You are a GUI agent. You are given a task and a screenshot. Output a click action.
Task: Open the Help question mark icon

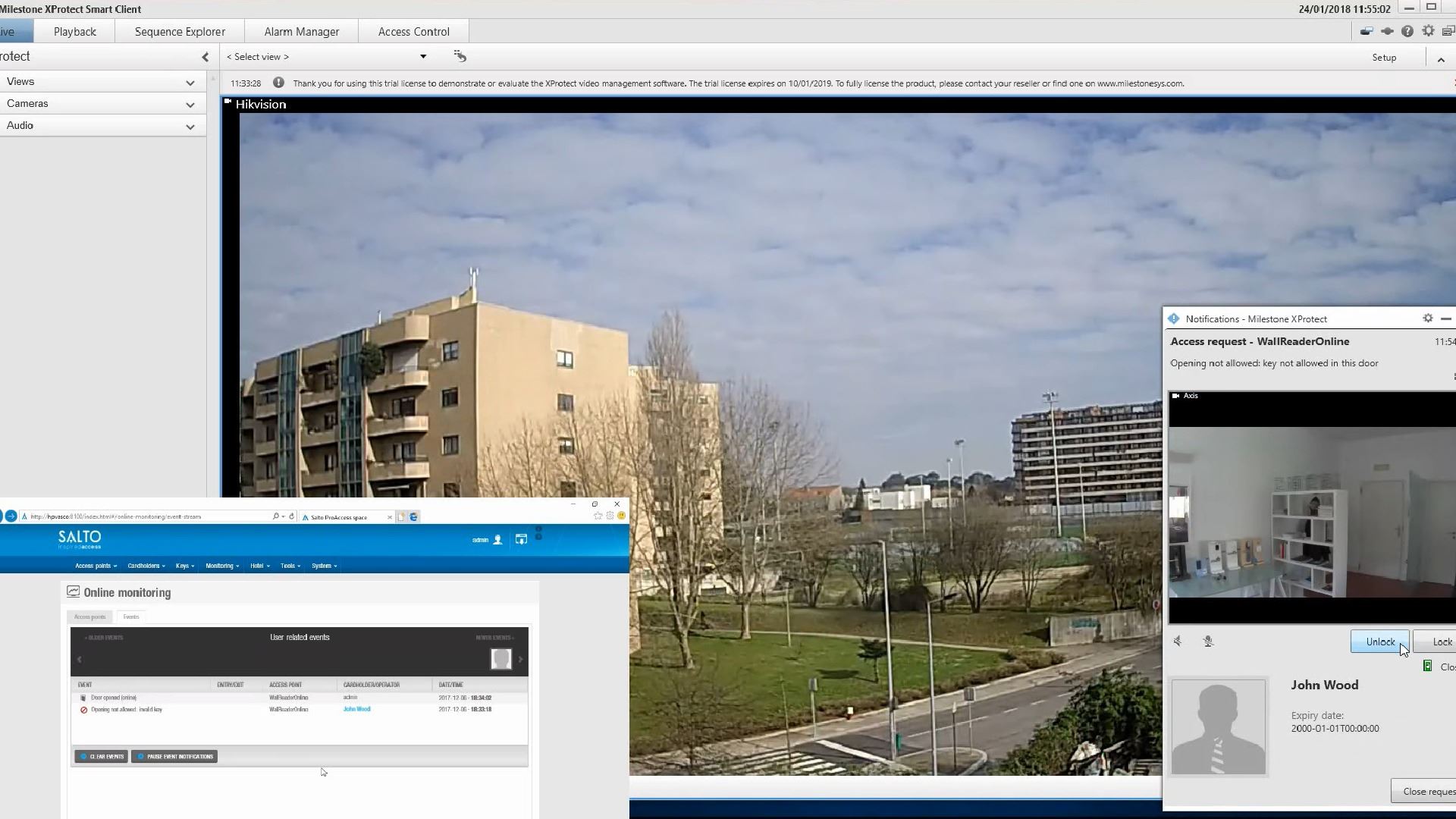click(x=1407, y=31)
